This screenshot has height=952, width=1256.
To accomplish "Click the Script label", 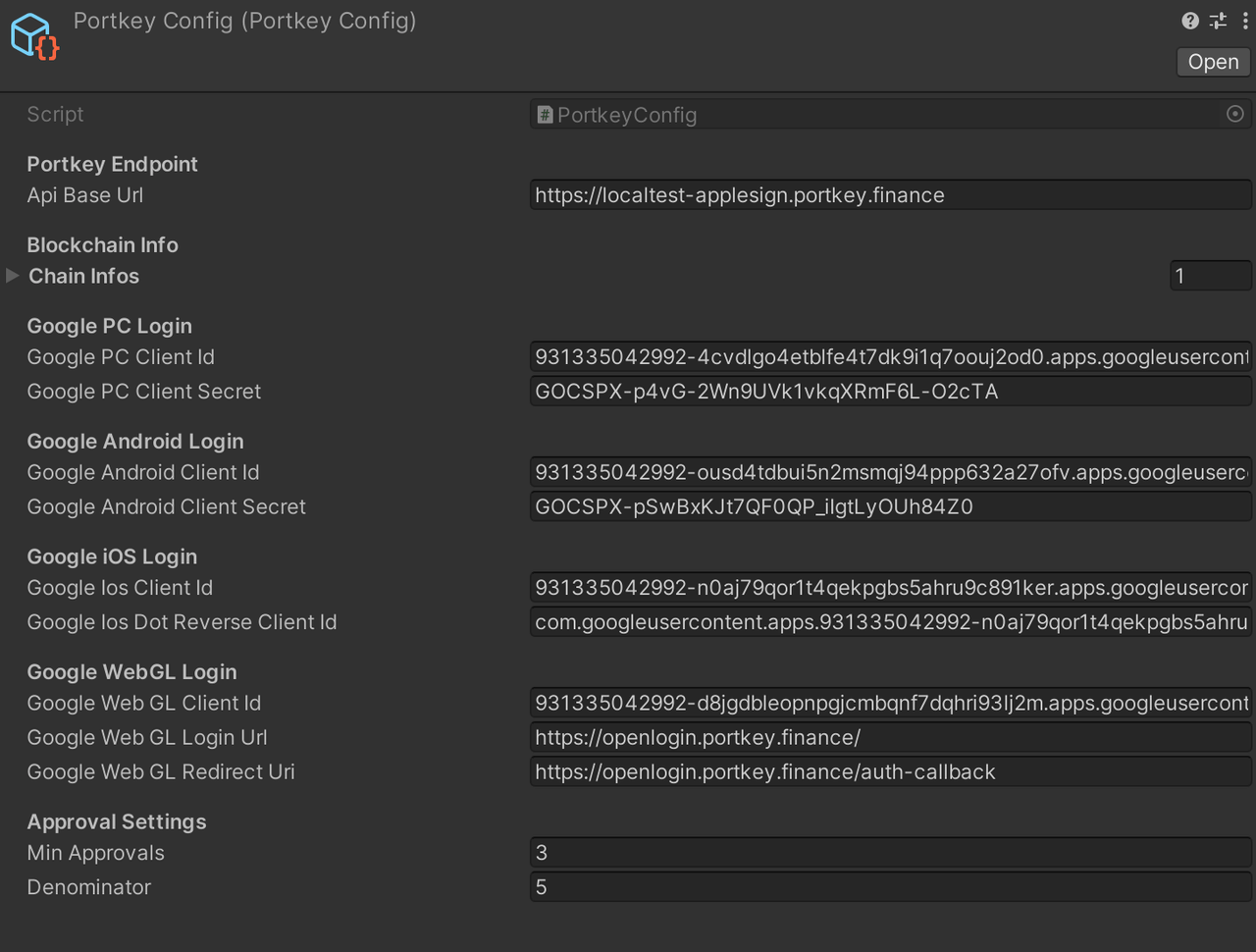I will pyautogui.click(x=55, y=114).
